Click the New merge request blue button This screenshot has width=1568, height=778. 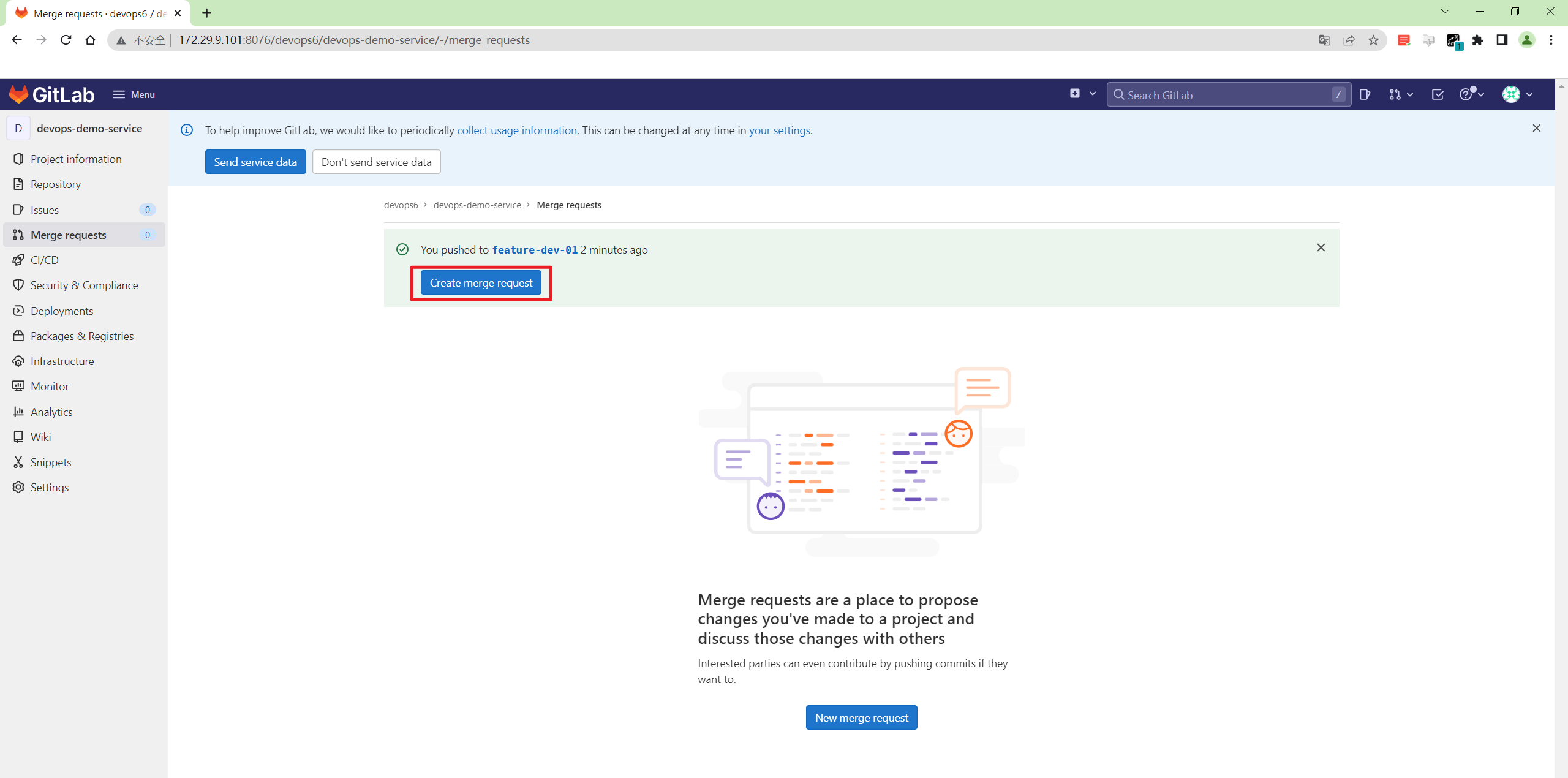coord(861,717)
